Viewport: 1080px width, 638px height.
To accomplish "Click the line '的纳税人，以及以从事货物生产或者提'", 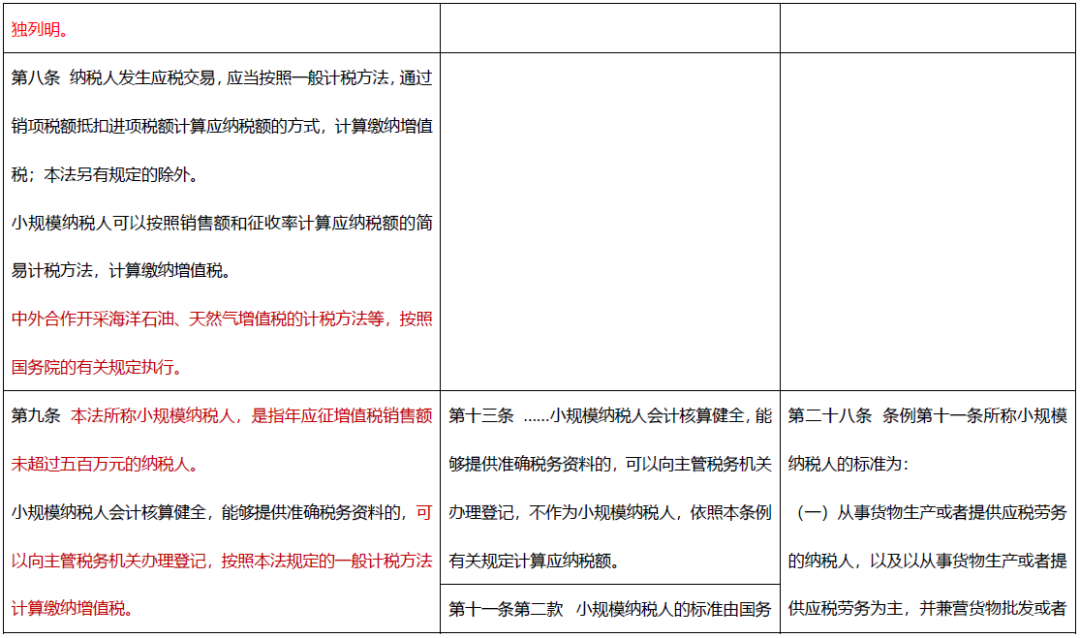I will pyautogui.click(x=928, y=560).
